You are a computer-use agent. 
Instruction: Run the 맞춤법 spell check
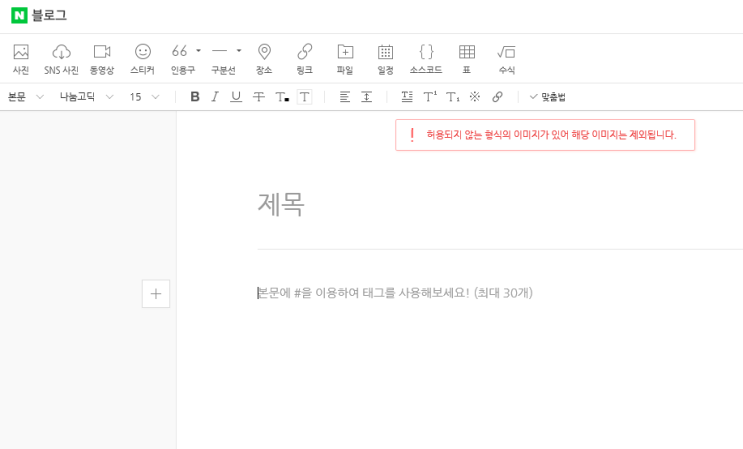tap(547, 97)
